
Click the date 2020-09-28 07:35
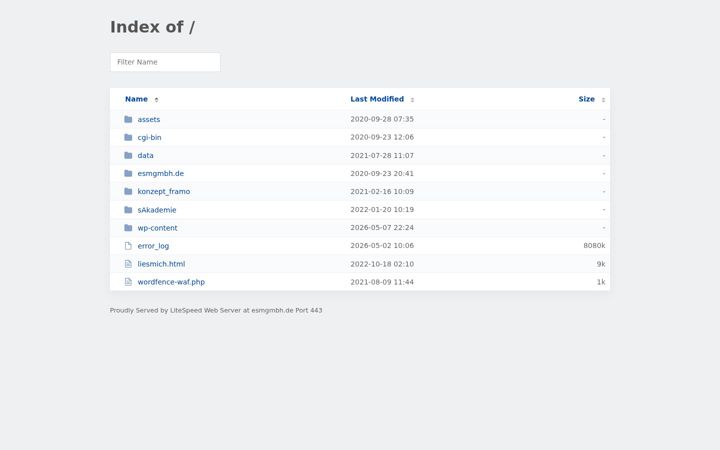click(x=382, y=119)
